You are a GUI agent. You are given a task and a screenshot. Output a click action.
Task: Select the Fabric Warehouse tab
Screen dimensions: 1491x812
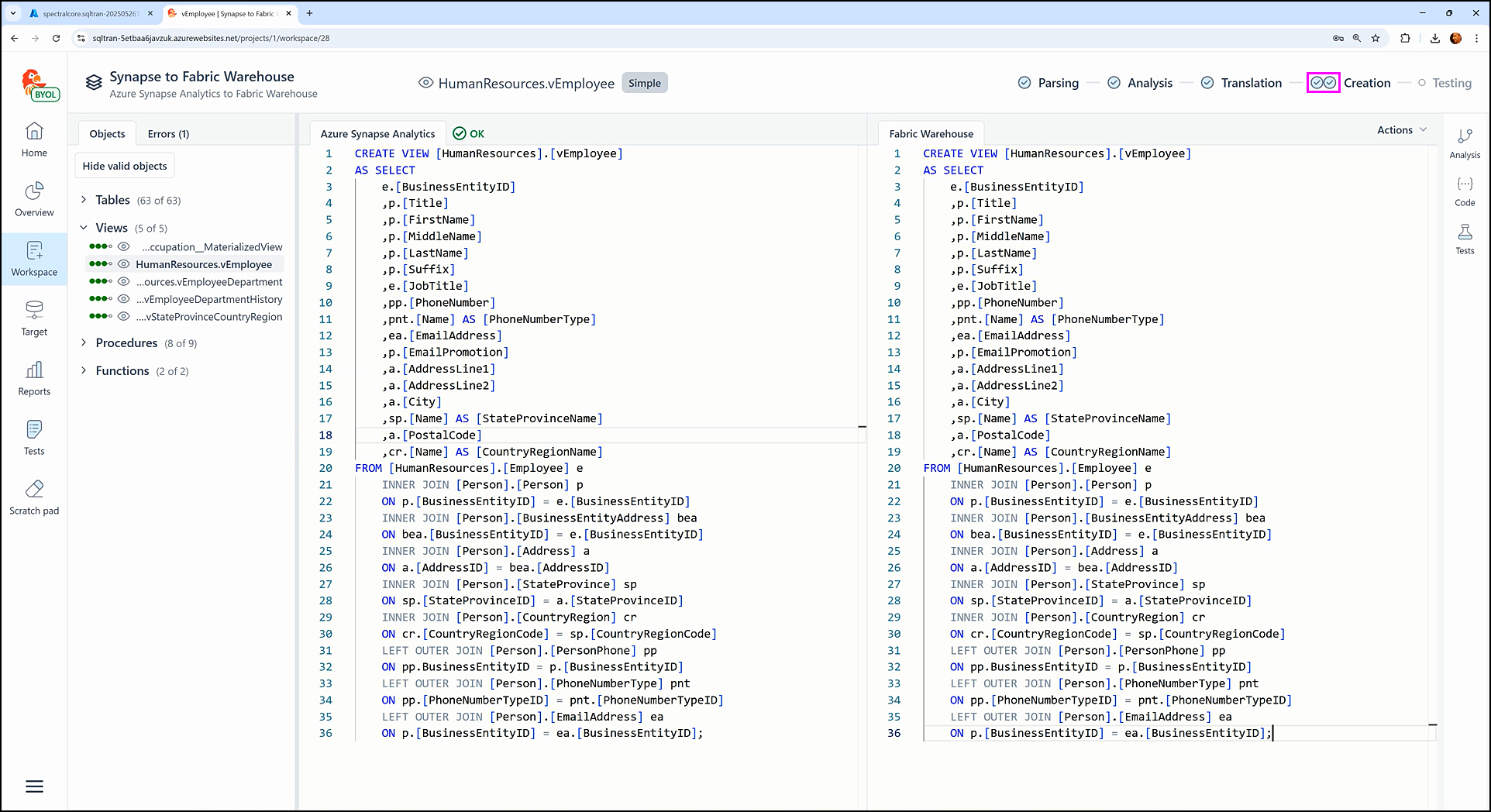point(931,134)
